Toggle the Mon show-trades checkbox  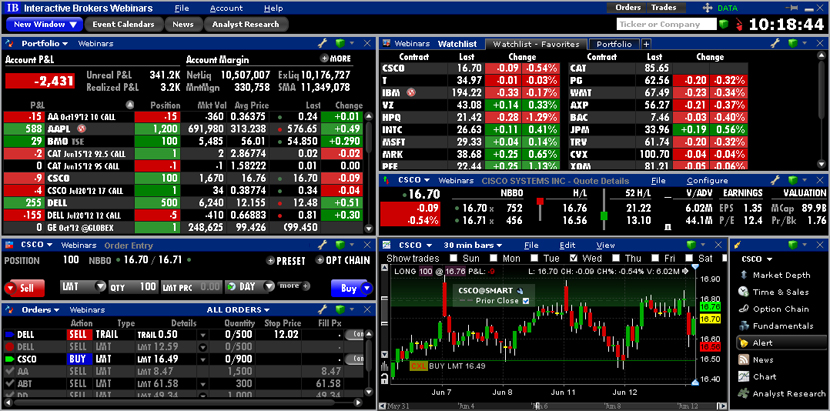493,258
